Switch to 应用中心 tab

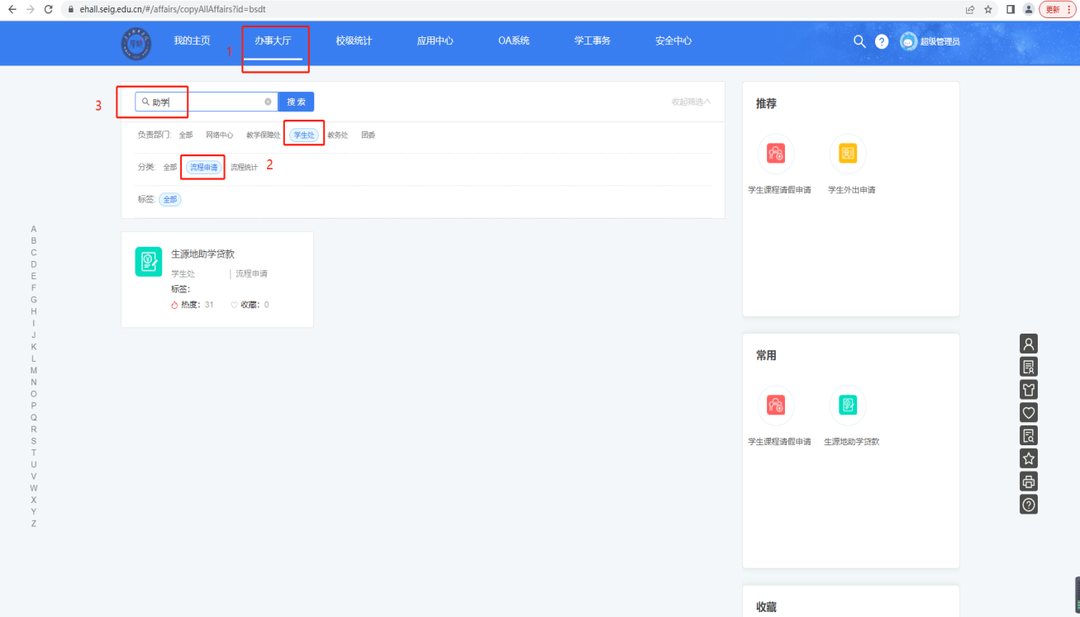click(435, 41)
